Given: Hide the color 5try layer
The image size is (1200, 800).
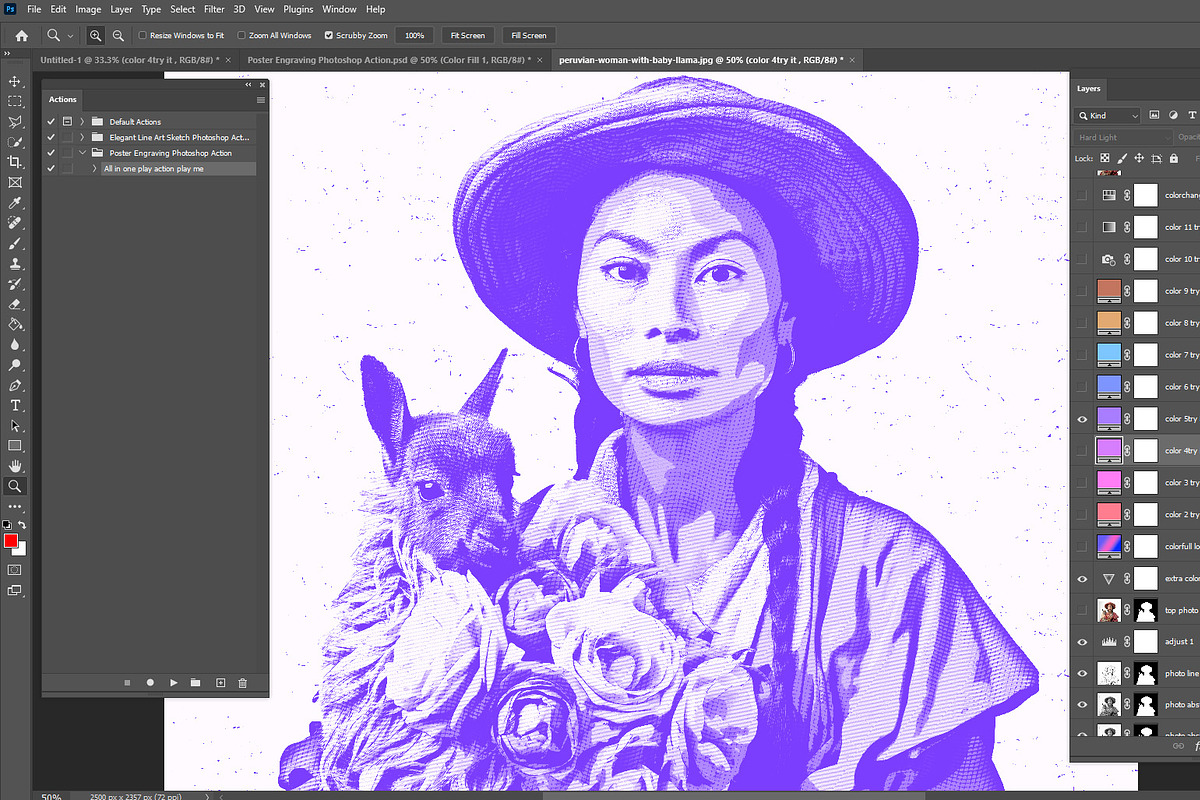Looking at the screenshot, I should pyautogui.click(x=1082, y=419).
